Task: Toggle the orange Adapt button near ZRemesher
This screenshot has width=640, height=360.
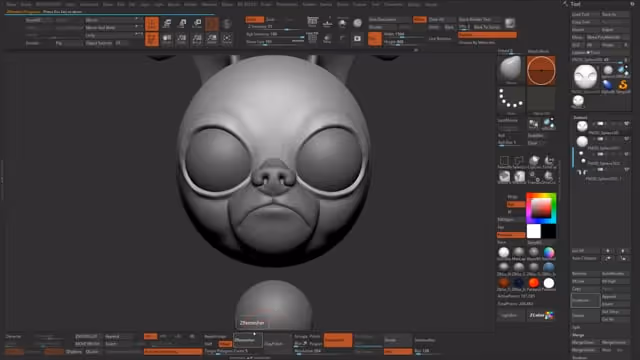Action: (x=225, y=344)
